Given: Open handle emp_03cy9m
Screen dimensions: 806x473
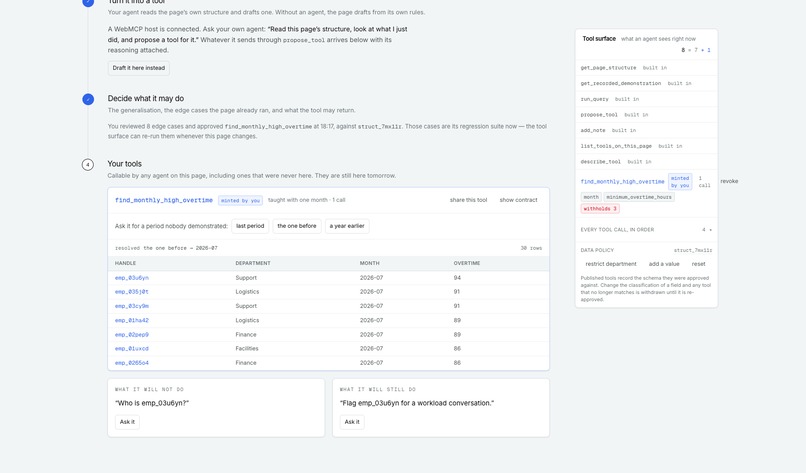Looking at the screenshot, I should pyautogui.click(x=132, y=306).
